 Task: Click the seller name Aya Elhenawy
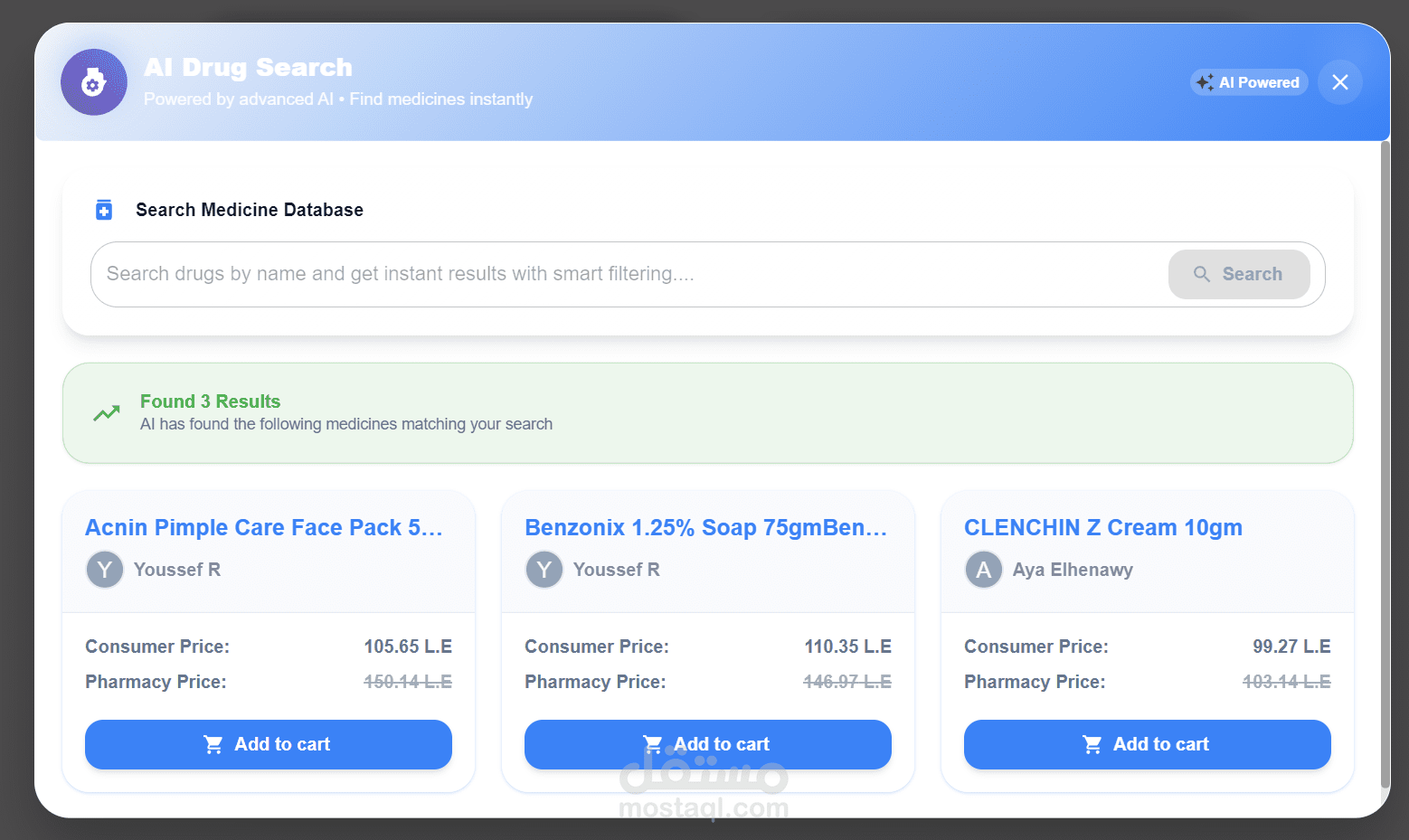1073,570
